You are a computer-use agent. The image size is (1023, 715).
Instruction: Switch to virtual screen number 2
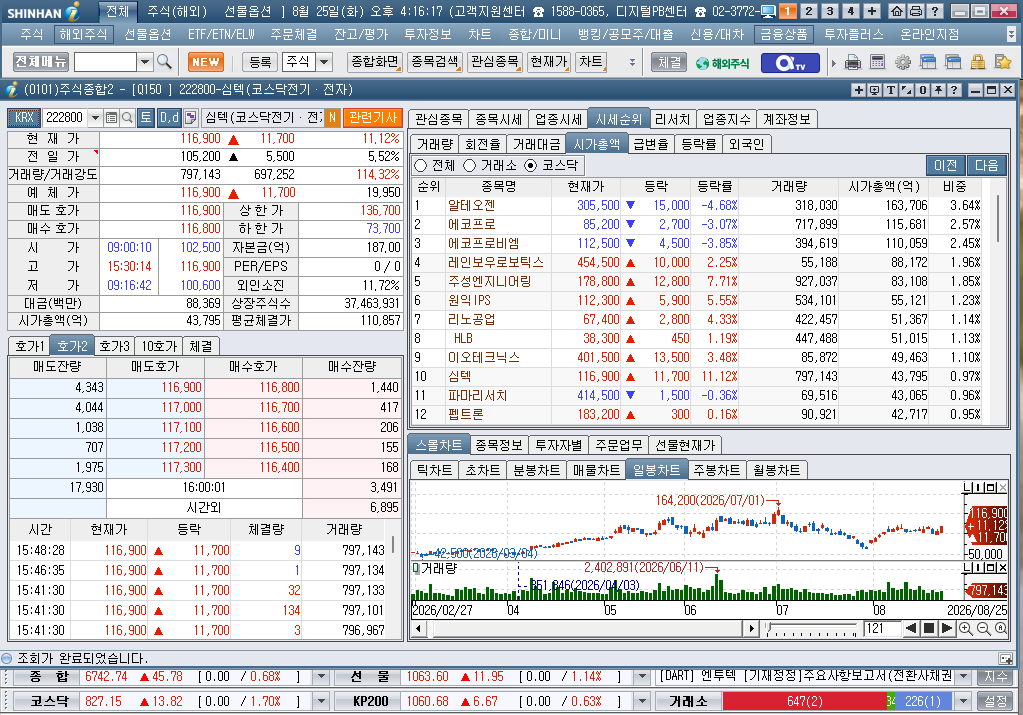coord(808,11)
